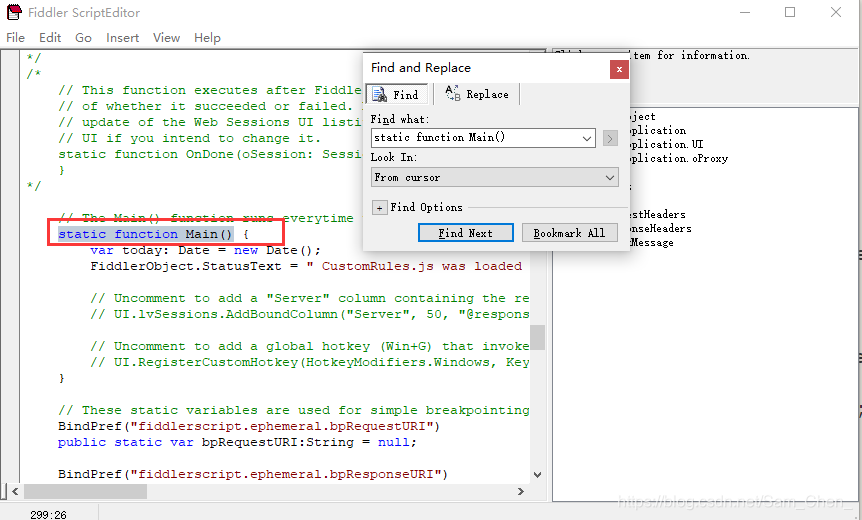Click the horizontal scrollbar thumb
The width and height of the screenshot is (862, 520).
click(x=85, y=491)
